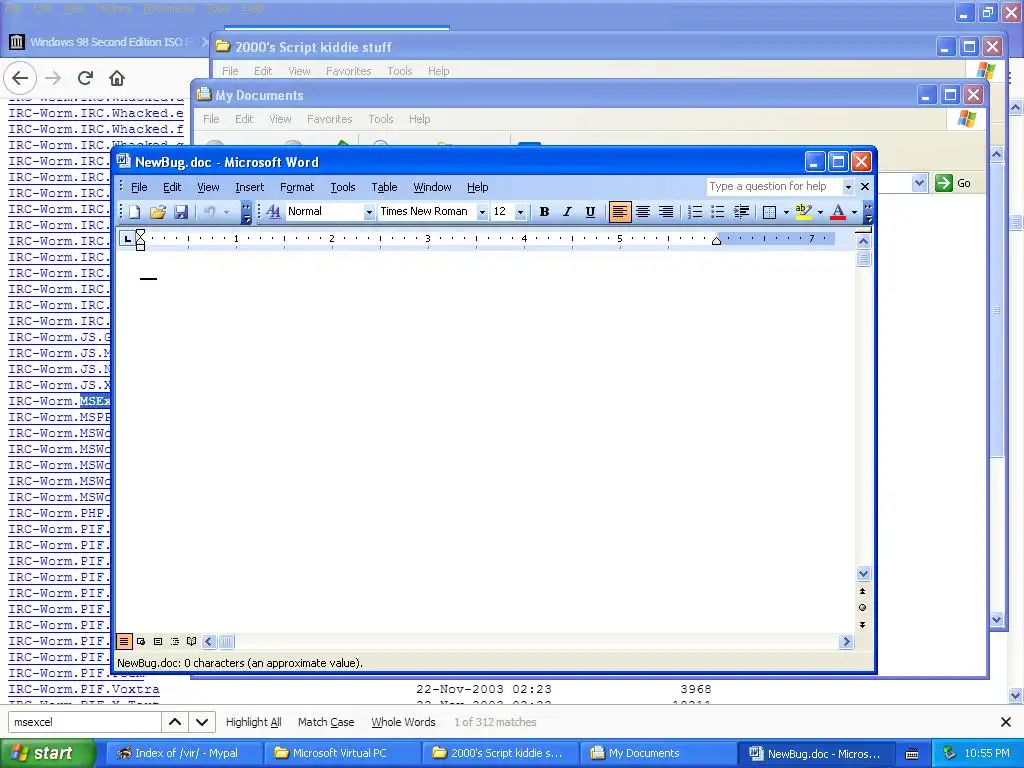
Task: Open the Format menu in Word
Action: (x=297, y=187)
